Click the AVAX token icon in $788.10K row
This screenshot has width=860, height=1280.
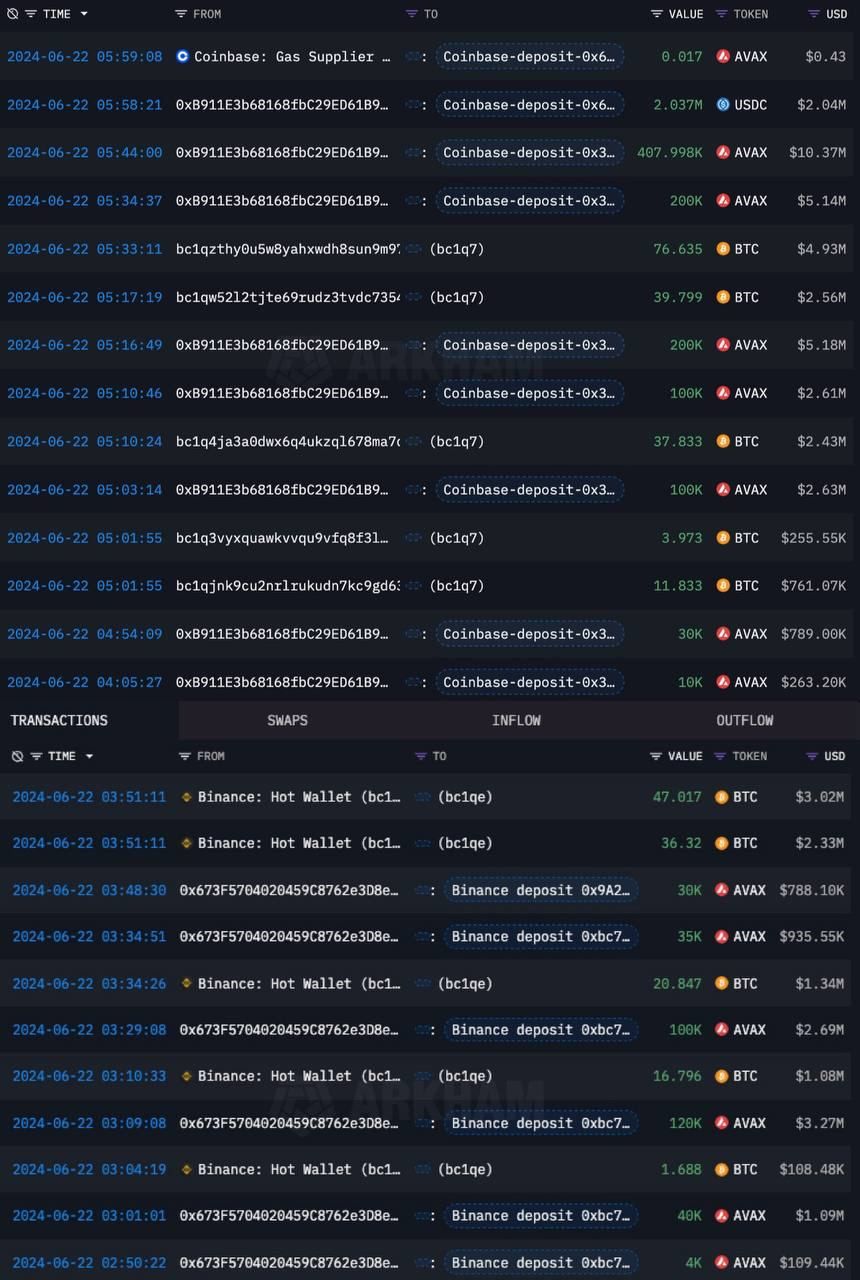pos(722,890)
